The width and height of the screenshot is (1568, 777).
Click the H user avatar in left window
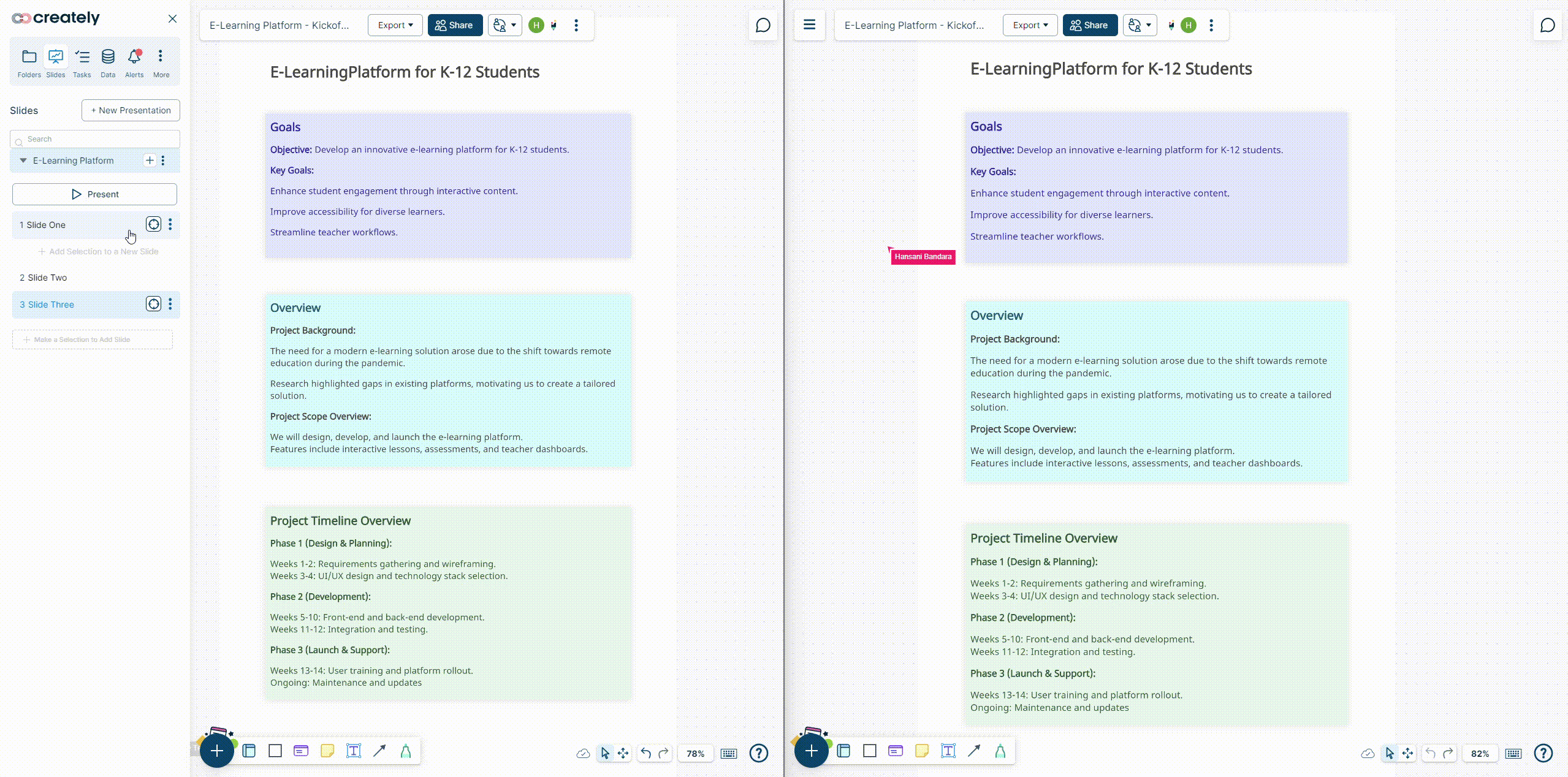[x=536, y=25]
